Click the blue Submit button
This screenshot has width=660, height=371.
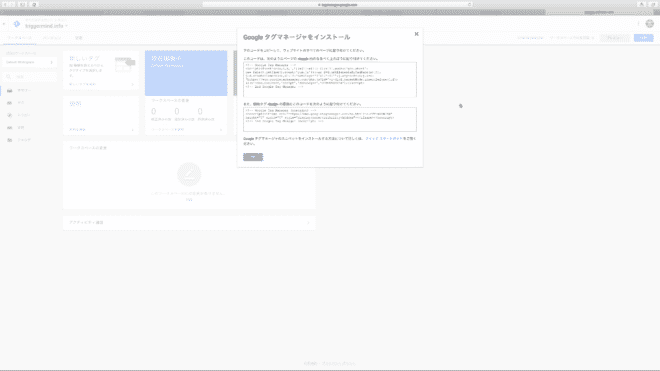tap(644, 38)
